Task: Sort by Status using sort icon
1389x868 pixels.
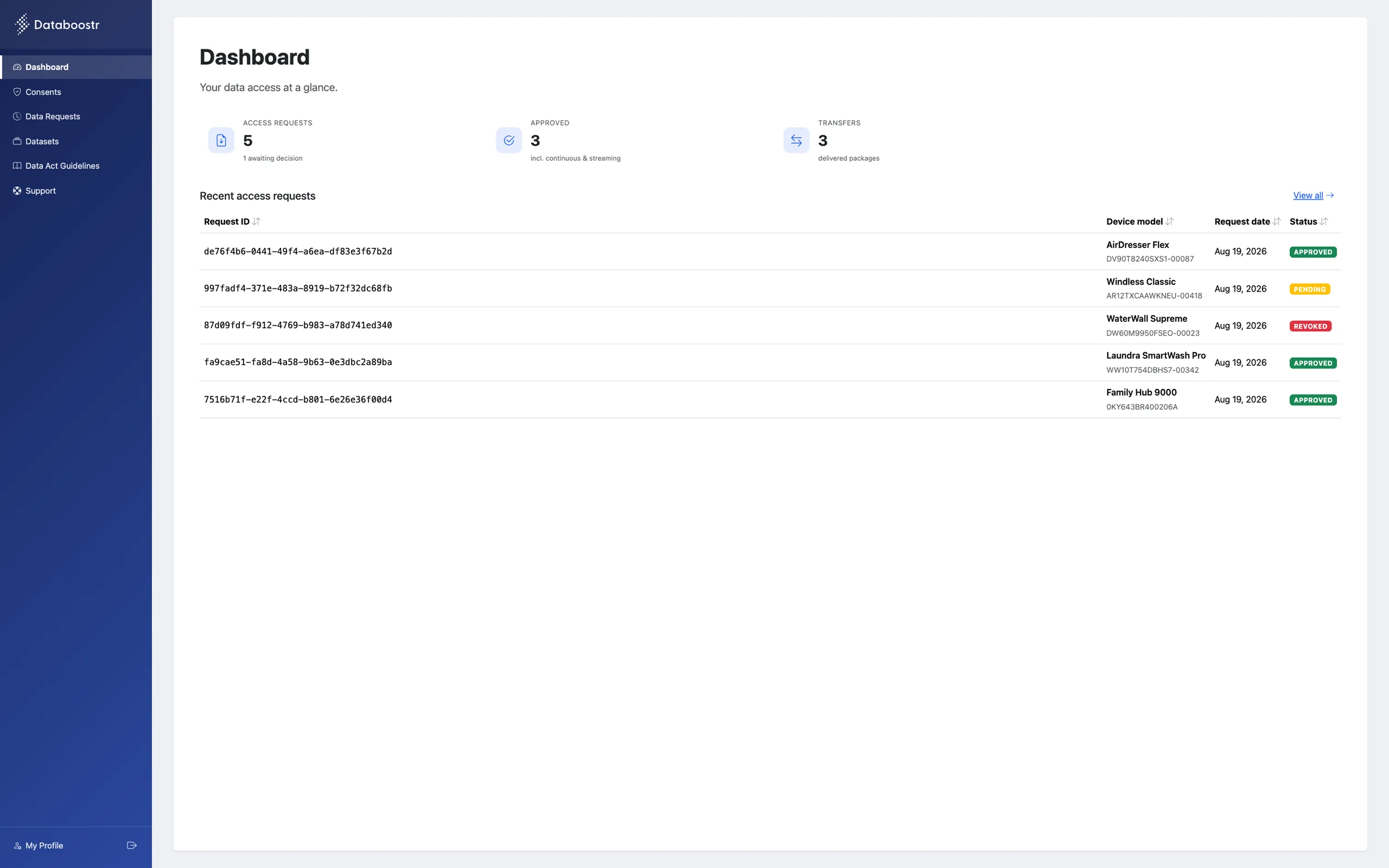Action: 1324,221
